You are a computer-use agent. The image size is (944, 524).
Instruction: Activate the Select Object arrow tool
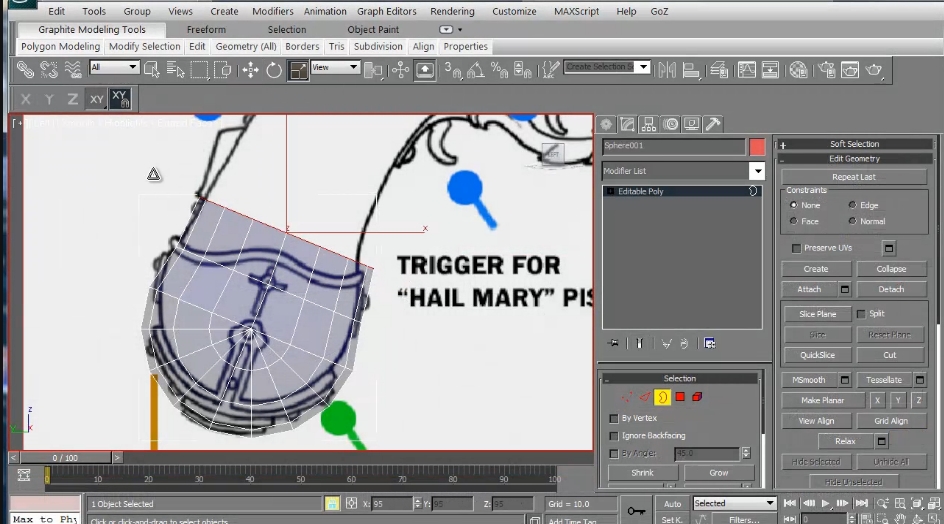click(152, 70)
